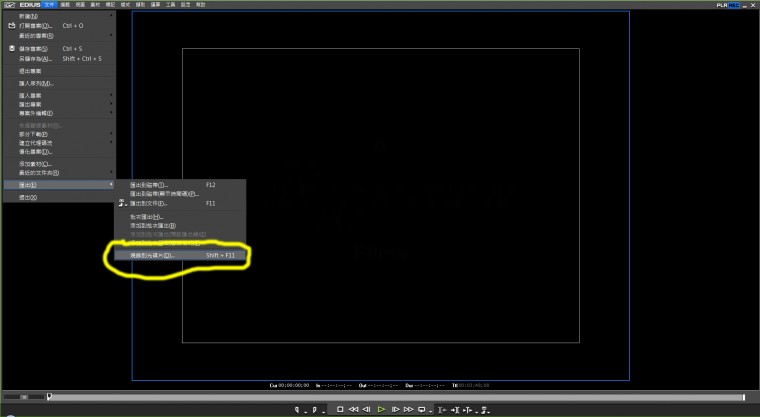Click the Rewind double-arrow button
This screenshot has width=760, height=417.
click(353, 410)
